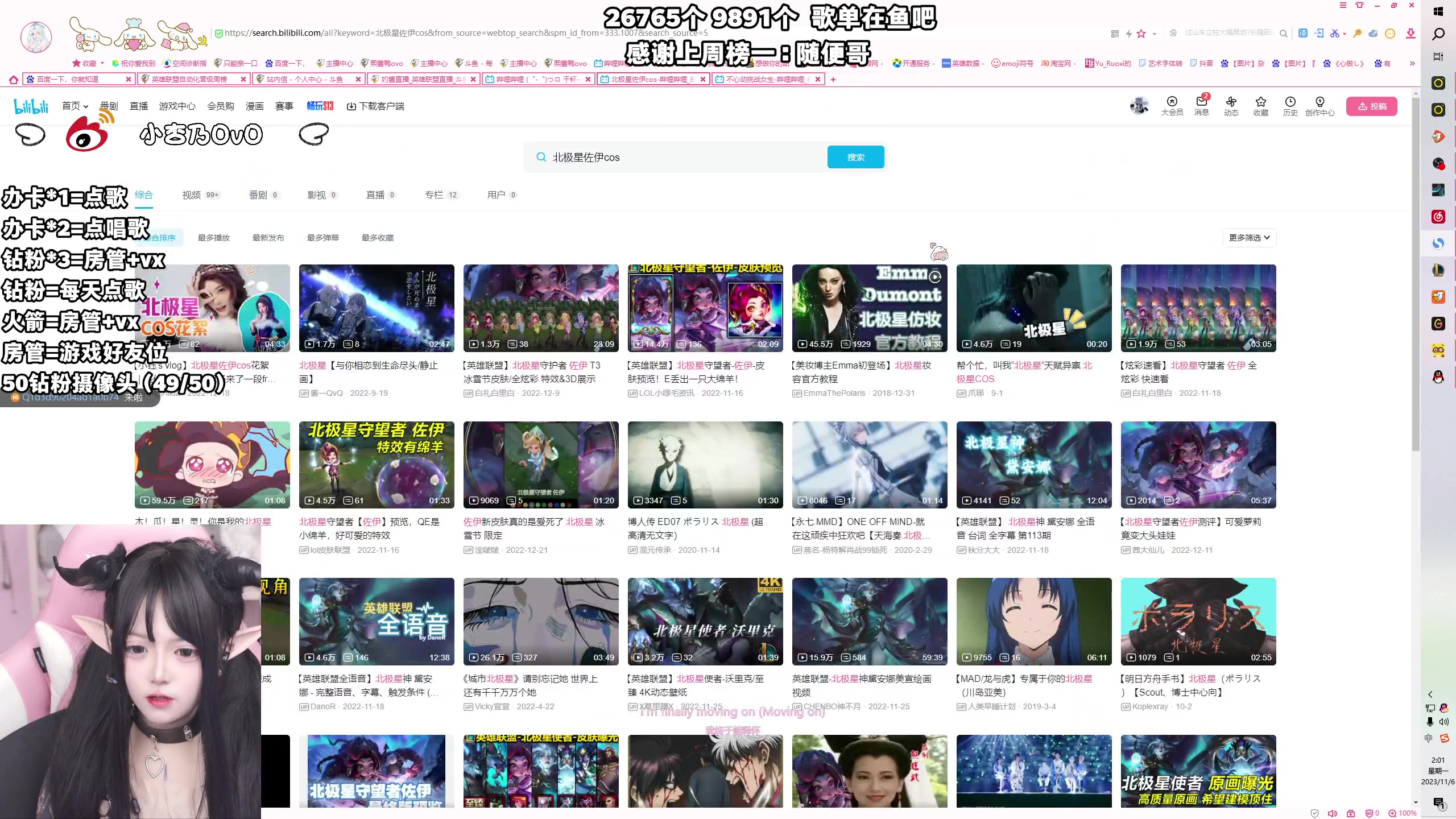Image resolution: width=1456 pixels, height=819 pixels.
Task: Expand the 首页 dropdown arrow
Action: pos(85,106)
